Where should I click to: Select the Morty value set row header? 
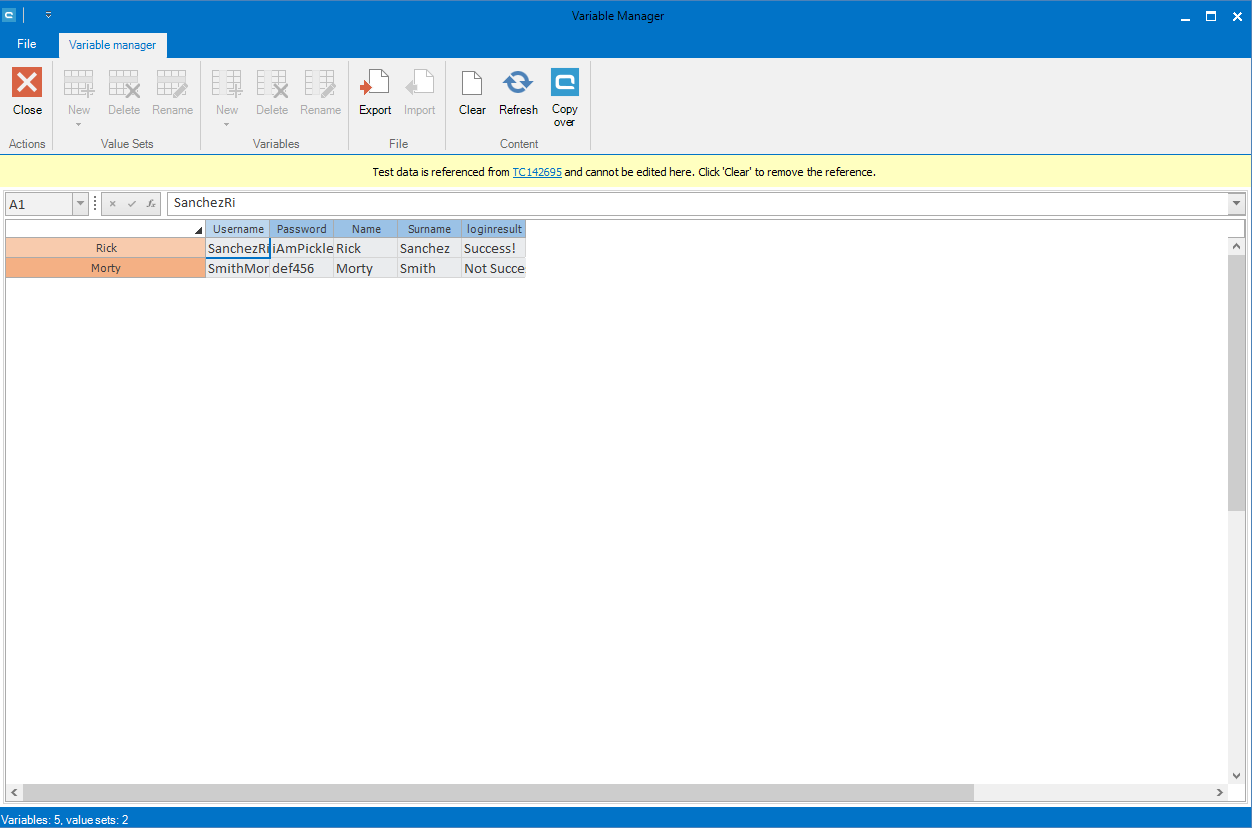point(106,268)
